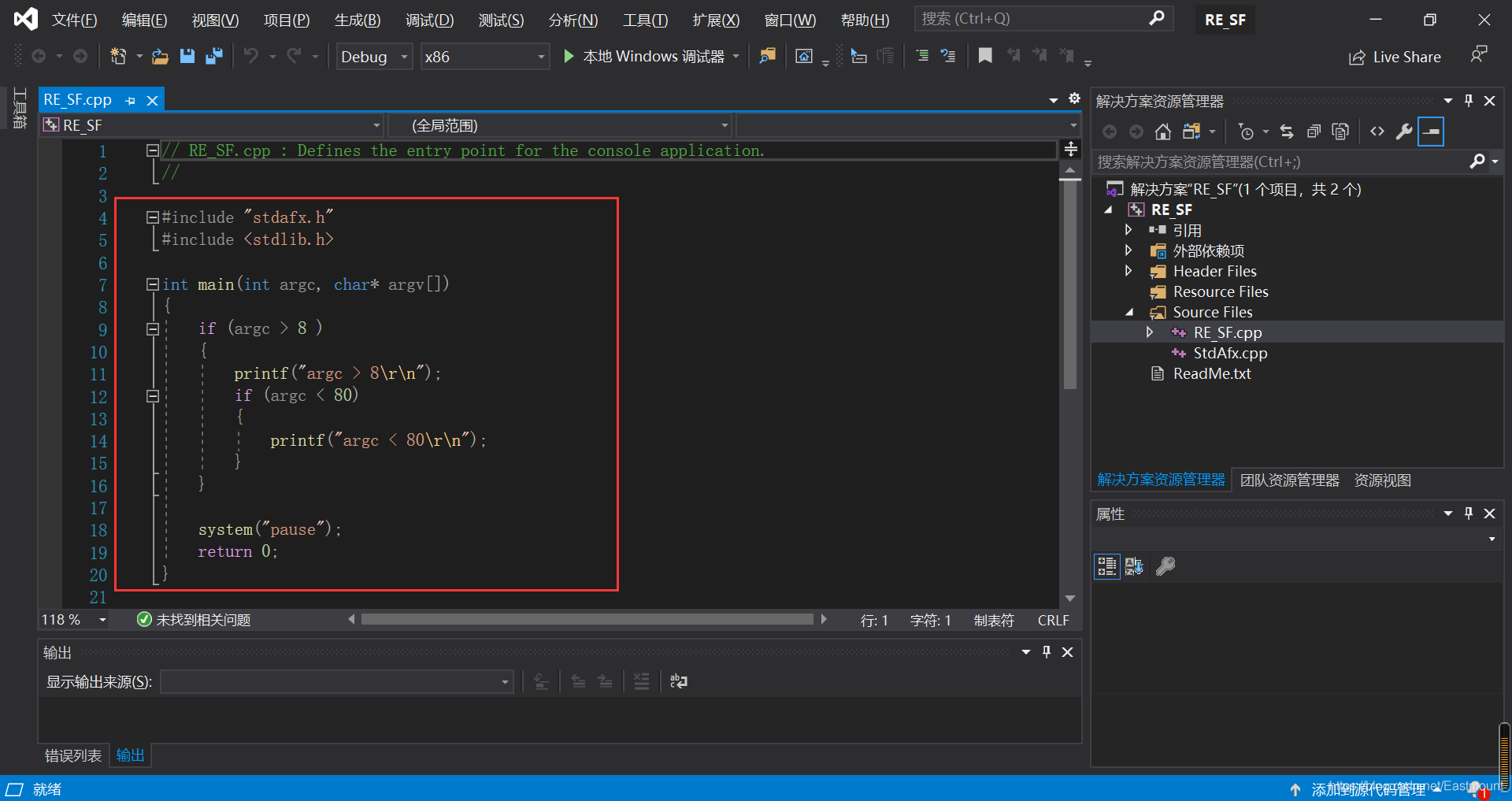Click editor settings gear icon
Screen dimensions: 1512x801
[1074, 98]
